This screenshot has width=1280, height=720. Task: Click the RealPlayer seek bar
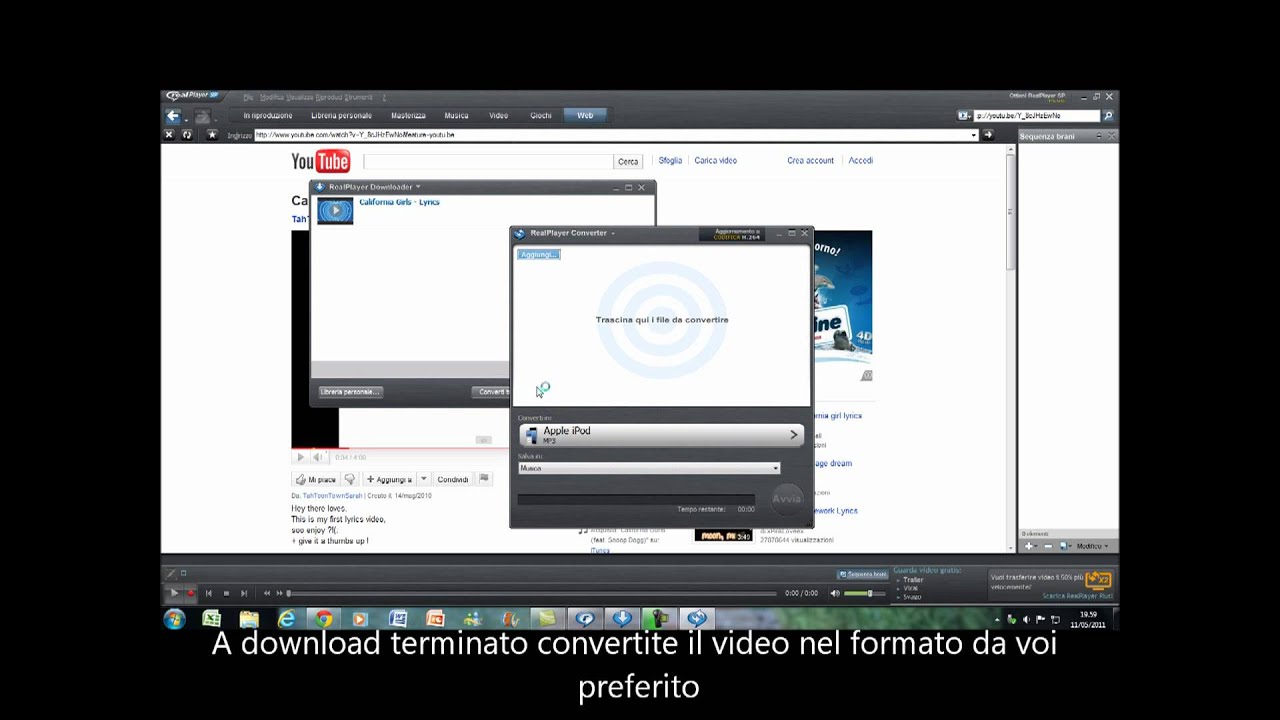532,593
